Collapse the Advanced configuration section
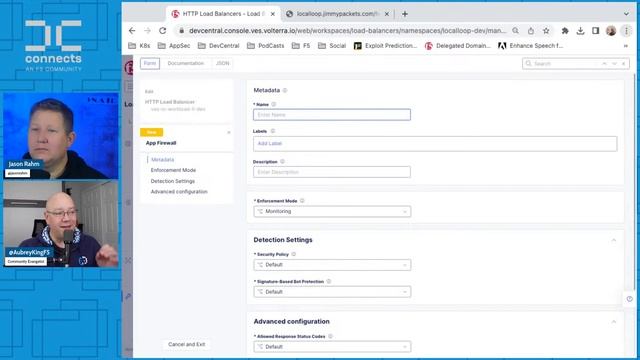 (x=613, y=322)
